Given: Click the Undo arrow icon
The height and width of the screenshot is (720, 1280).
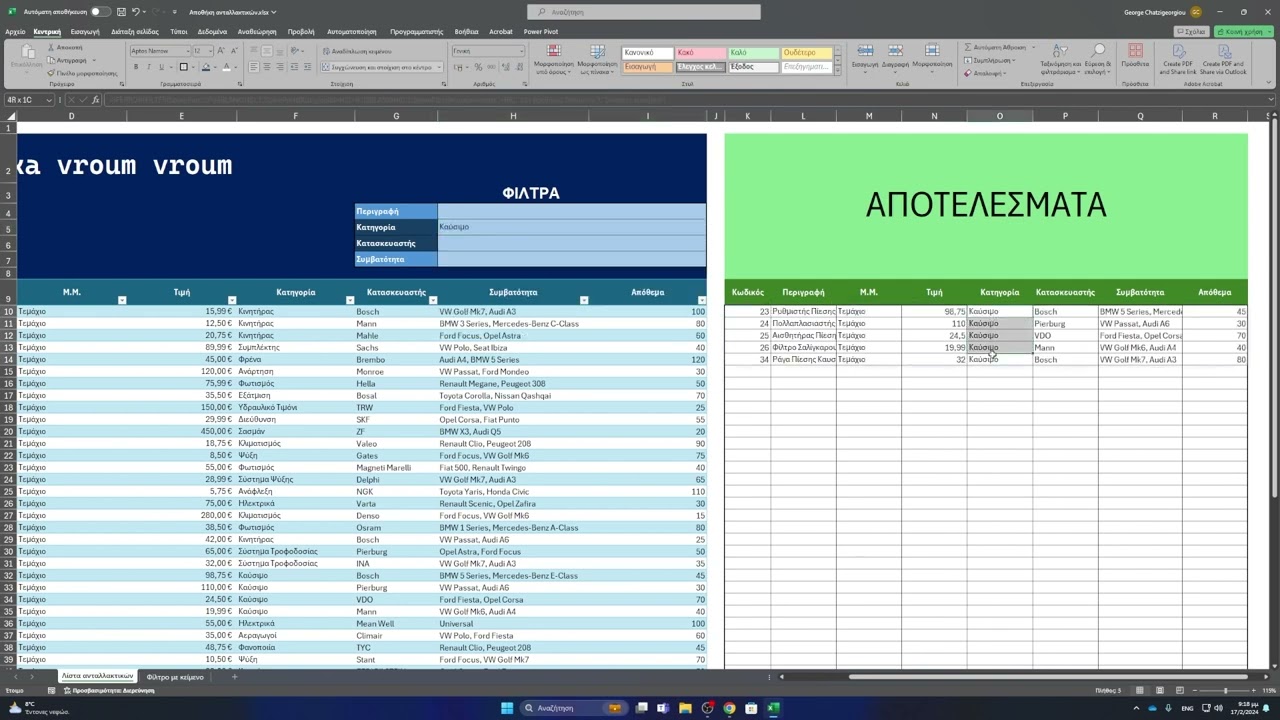Looking at the screenshot, I should click(136, 12).
